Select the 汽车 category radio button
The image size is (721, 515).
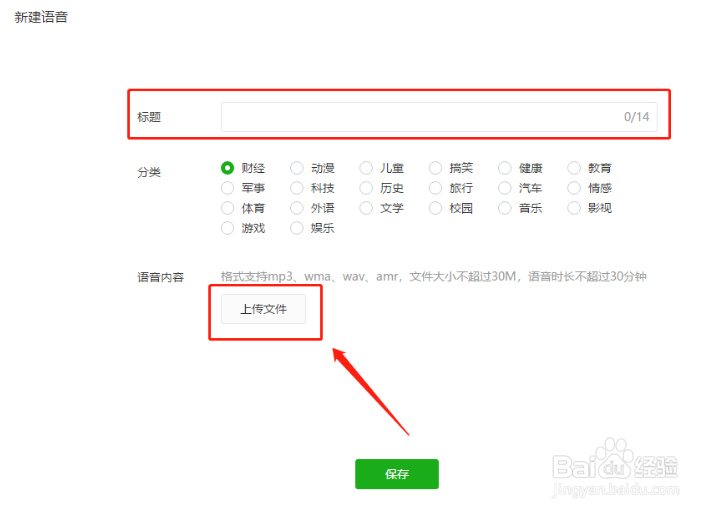[504, 188]
